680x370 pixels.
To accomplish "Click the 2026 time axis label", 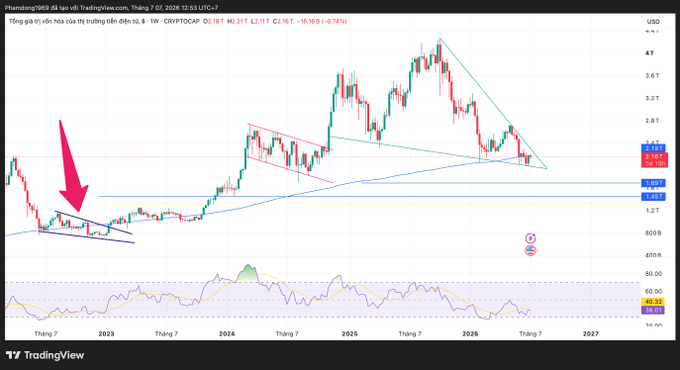I will click(470, 334).
